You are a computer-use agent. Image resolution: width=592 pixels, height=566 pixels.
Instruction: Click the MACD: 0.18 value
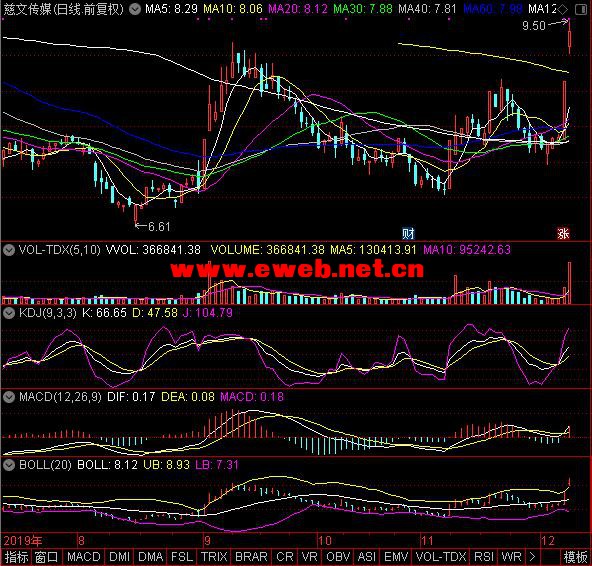pyautogui.click(x=252, y=396)
